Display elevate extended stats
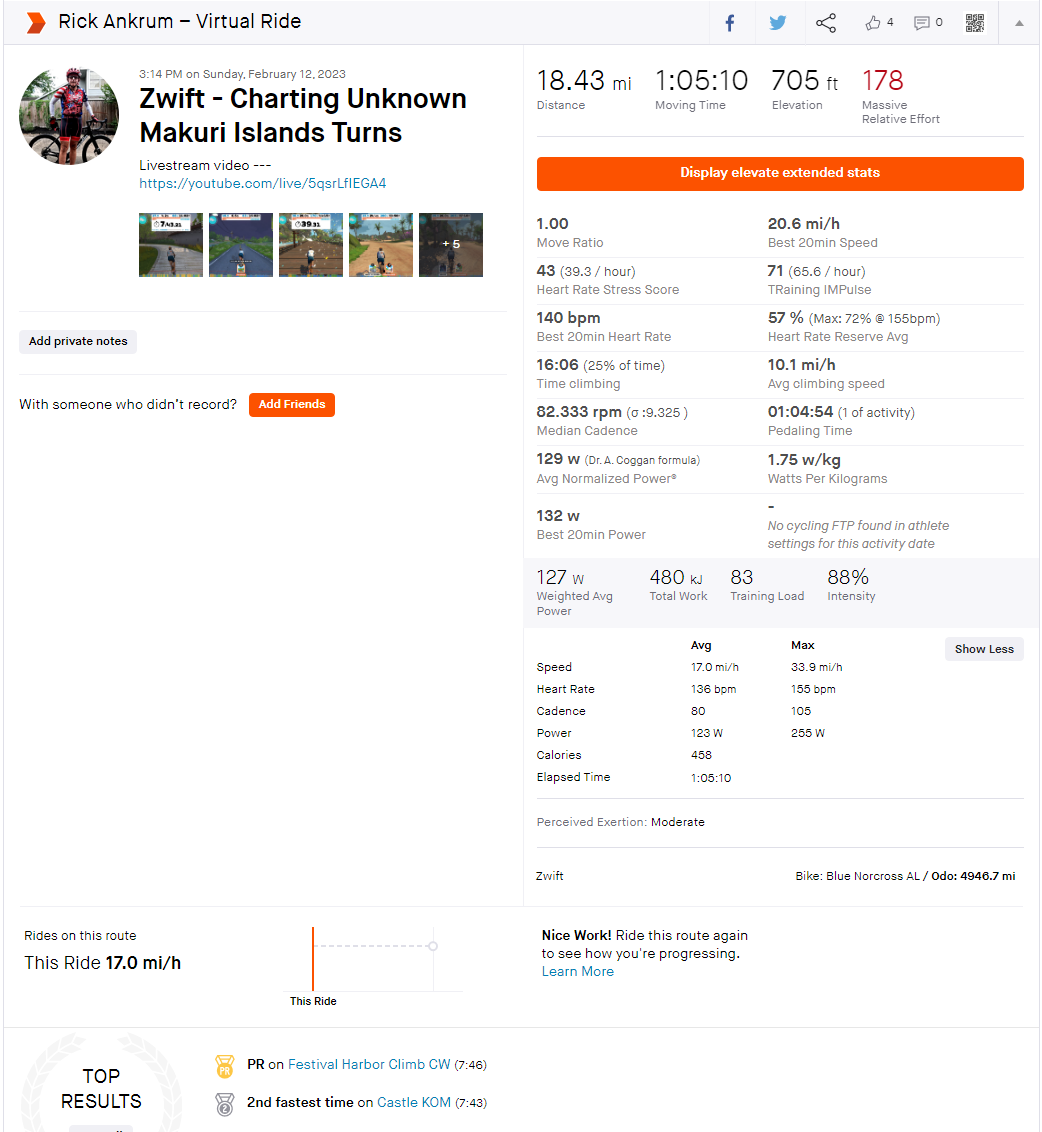Viewport: 1042px width, 1132px height. (780, 173)
